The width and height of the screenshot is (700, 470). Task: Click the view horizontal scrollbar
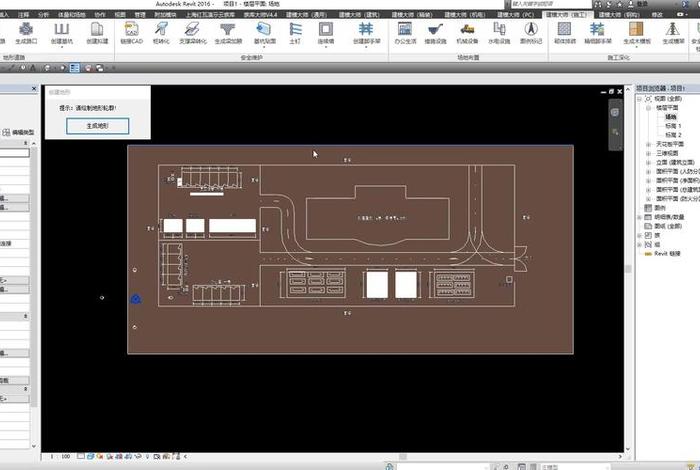(403, 457)
